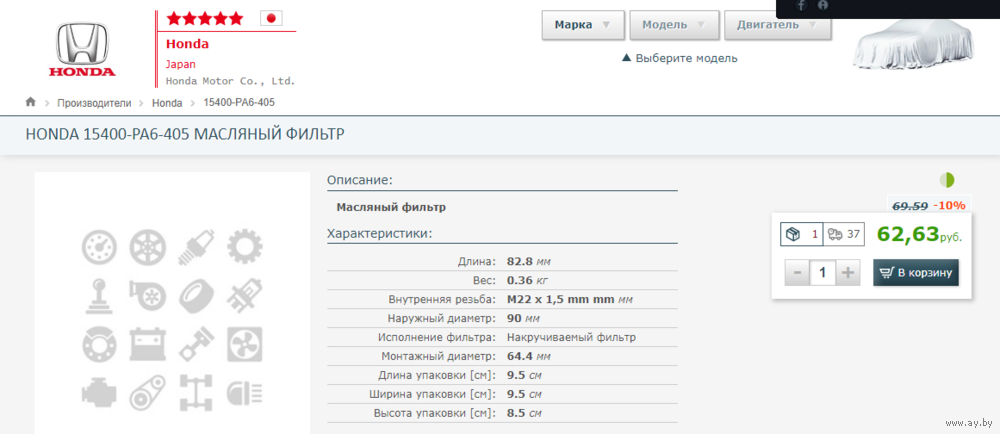Click the Japan country link
Screen dimensions: 1000x434
coord(180,64)
